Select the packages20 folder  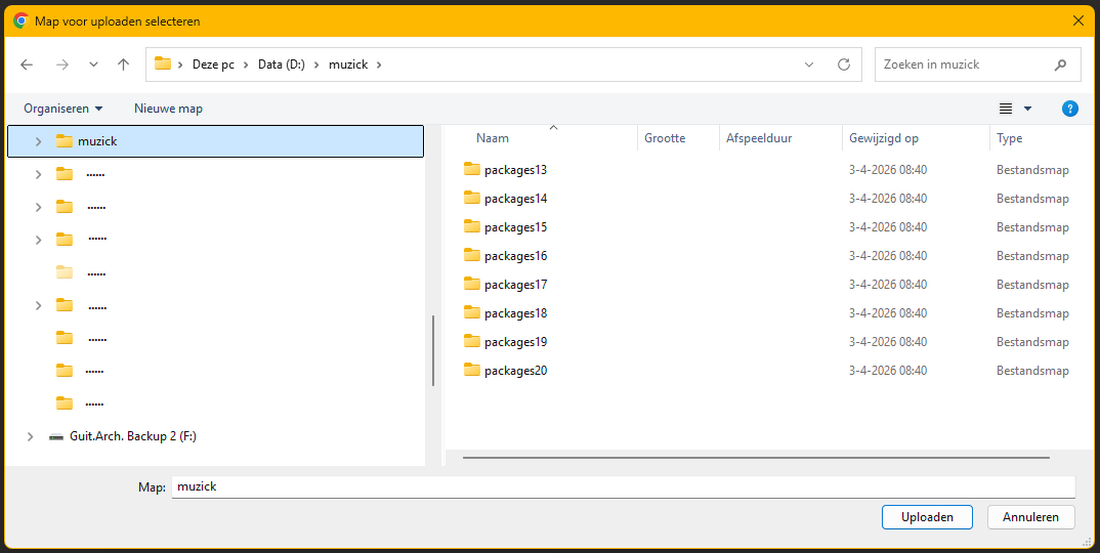click(x=514, y=370)
